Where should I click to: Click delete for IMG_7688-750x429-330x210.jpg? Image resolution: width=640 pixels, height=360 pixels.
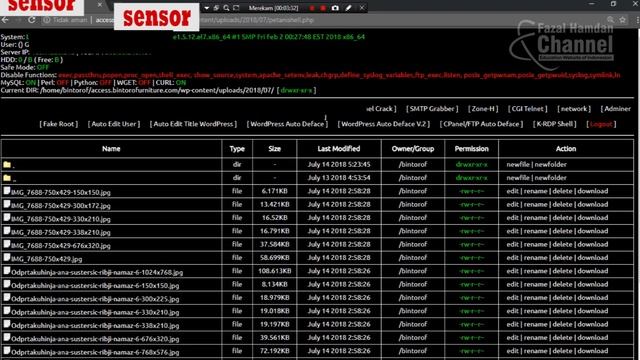point(562,218)
